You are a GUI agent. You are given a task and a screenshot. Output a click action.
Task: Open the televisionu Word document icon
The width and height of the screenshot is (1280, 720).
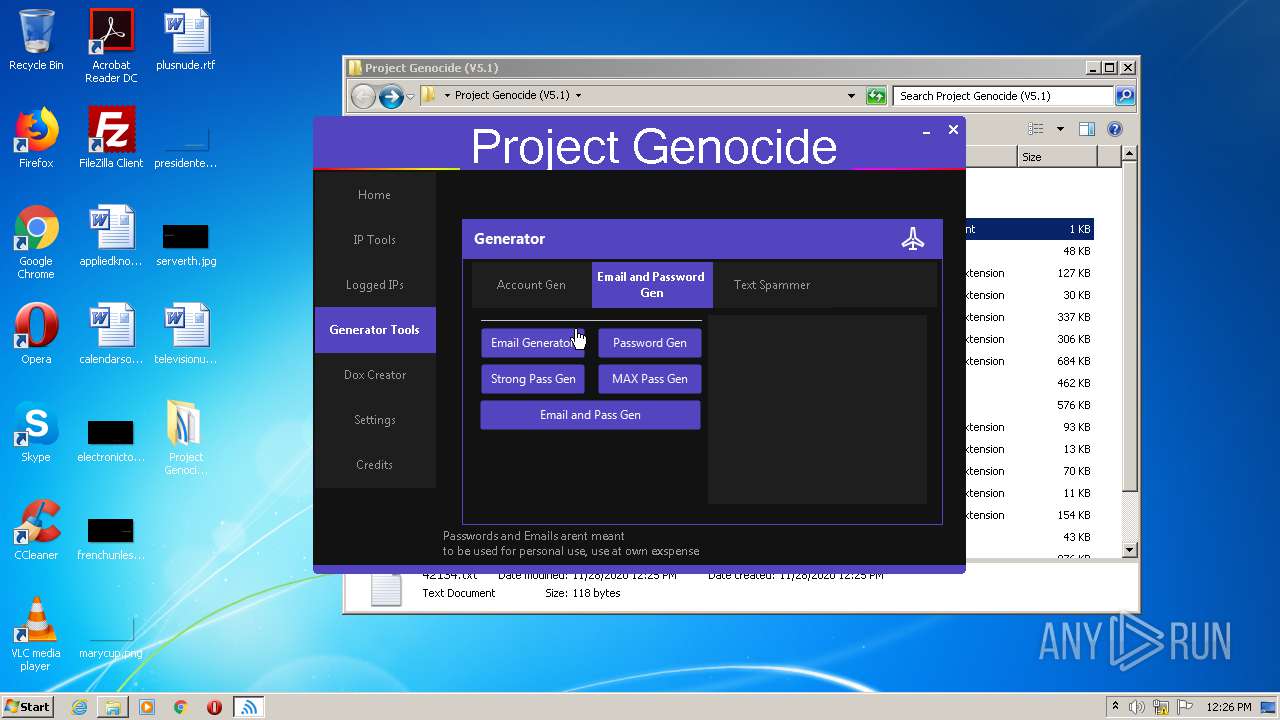[x=186, y=334]
